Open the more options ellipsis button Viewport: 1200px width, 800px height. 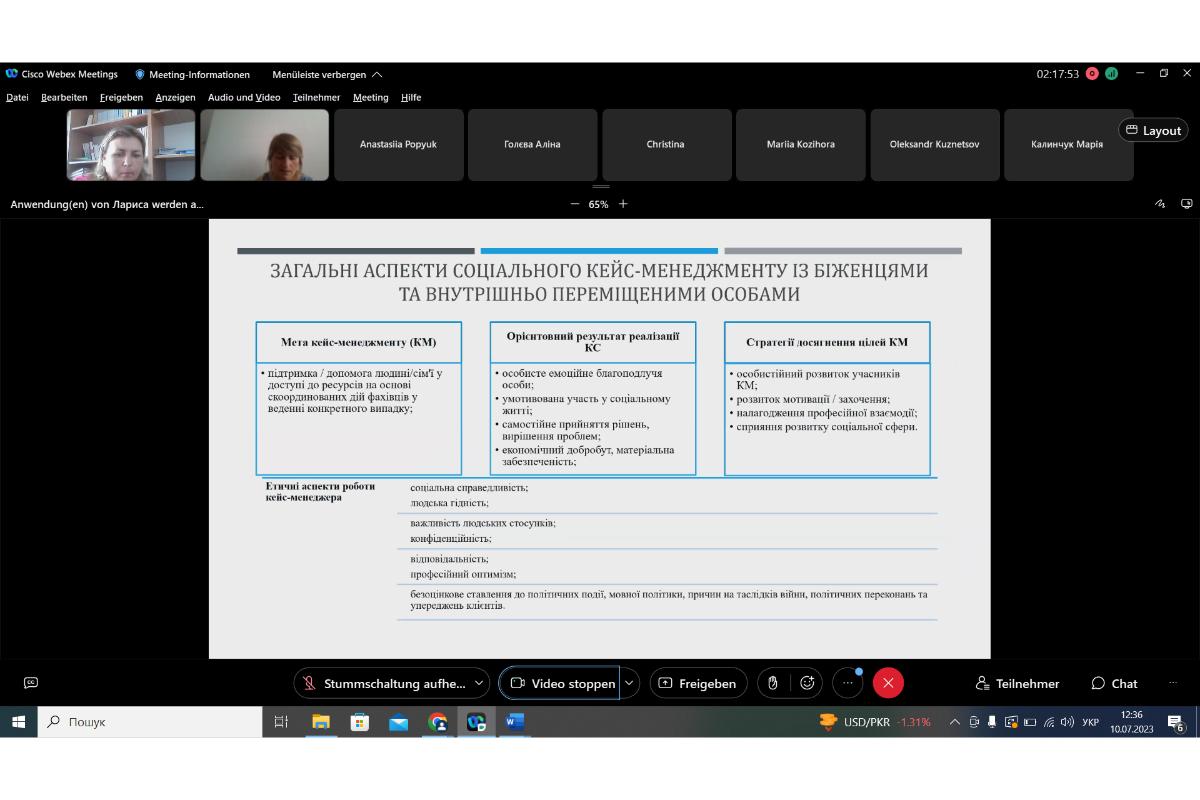click(x=847, y=683)
